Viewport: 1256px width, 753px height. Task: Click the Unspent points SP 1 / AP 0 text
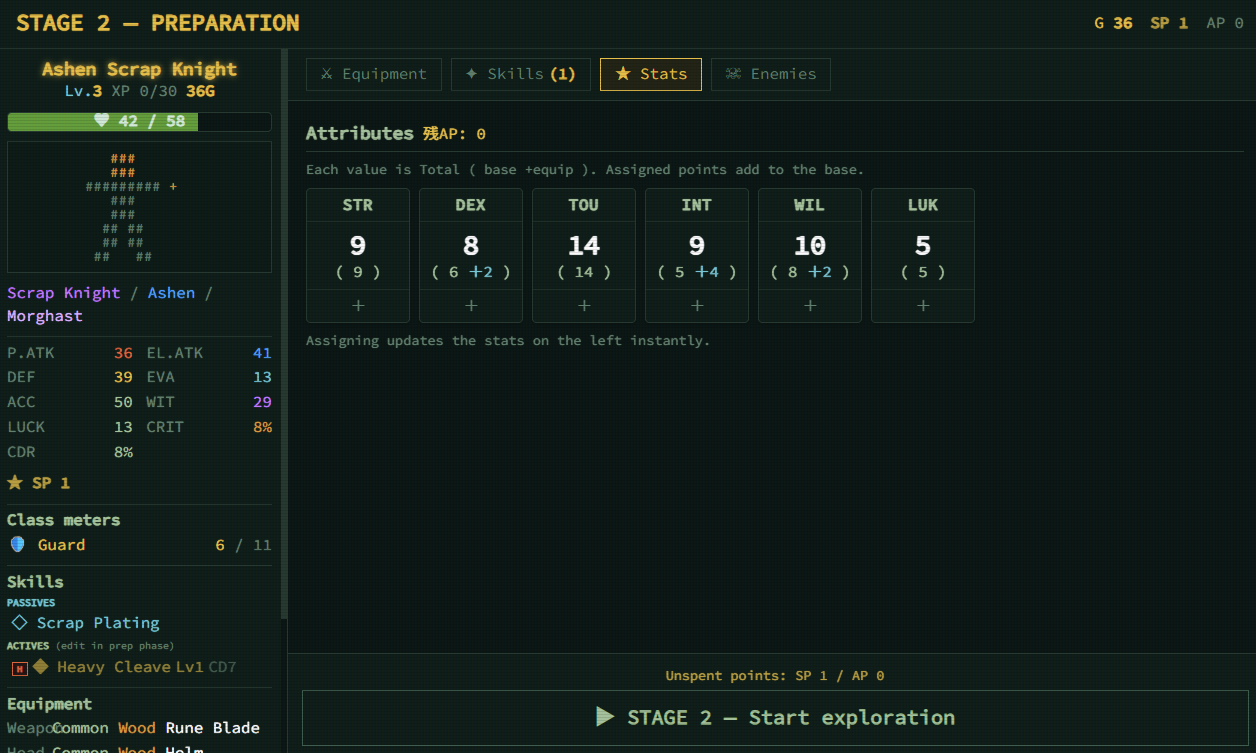pyautogui.click(x=774, y=676)
